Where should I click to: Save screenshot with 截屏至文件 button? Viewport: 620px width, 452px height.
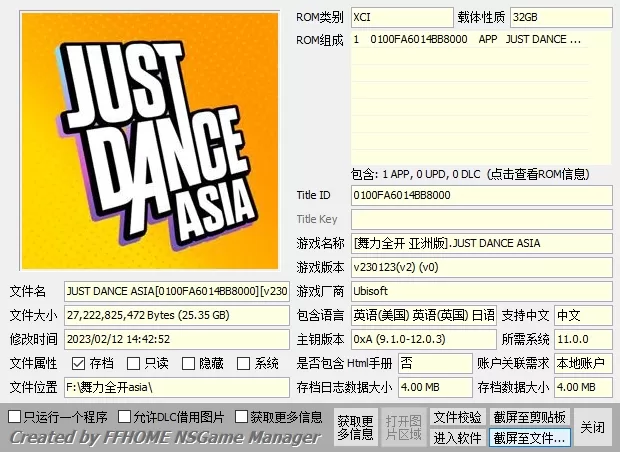point(529,438)
